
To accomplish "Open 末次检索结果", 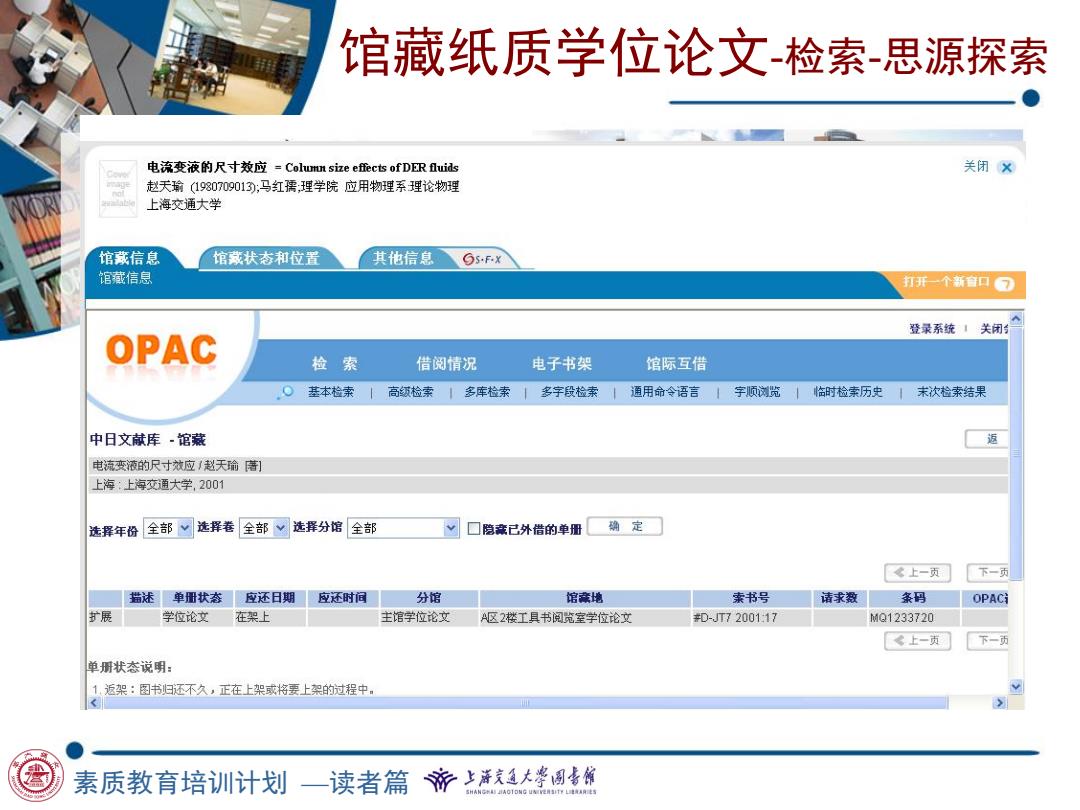I will 951,392.
